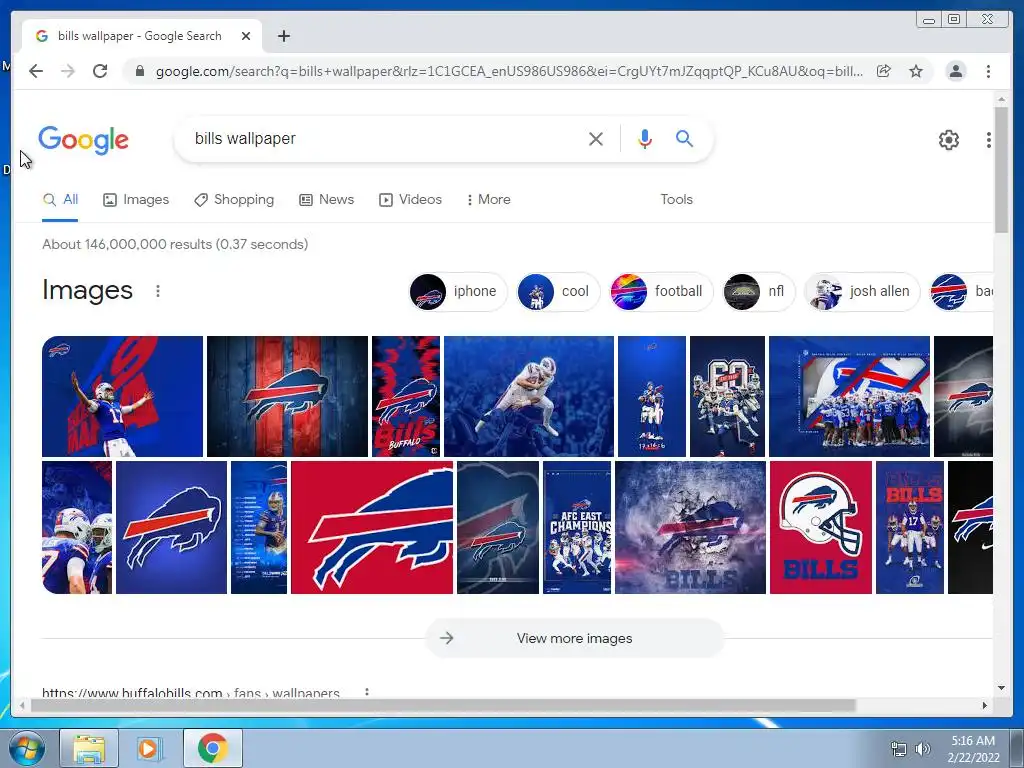Select the All search tab

click(x=60, y=199)
